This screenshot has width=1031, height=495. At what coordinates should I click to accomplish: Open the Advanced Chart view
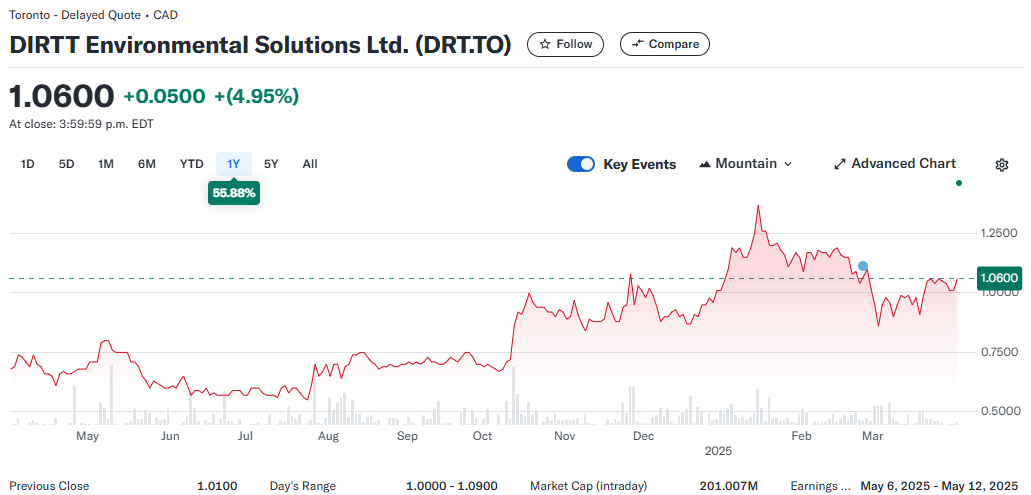pyautogui.click(x=895, y=164)
